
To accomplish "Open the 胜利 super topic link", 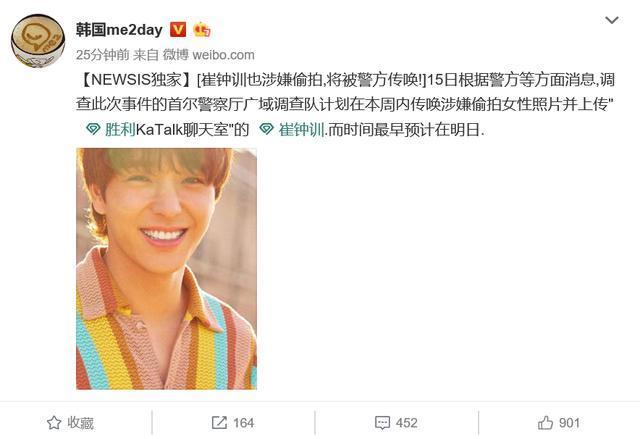I will click(120, 129).
